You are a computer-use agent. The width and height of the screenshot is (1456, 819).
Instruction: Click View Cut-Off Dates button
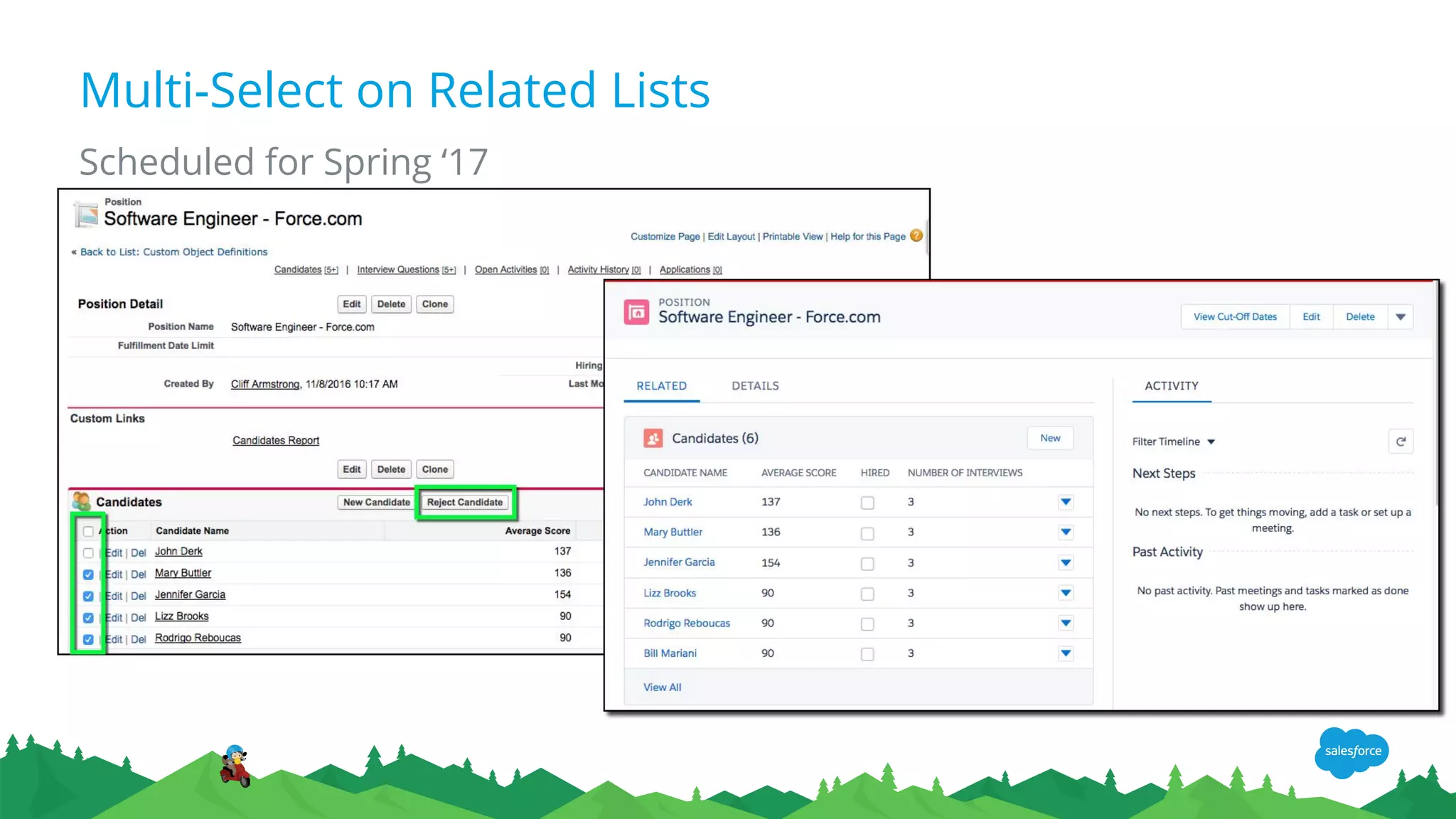(x=1235, y=317)
